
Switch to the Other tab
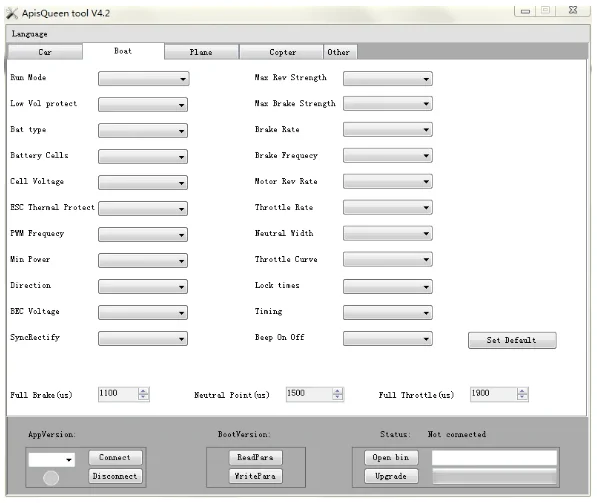(x=339, y=52)
